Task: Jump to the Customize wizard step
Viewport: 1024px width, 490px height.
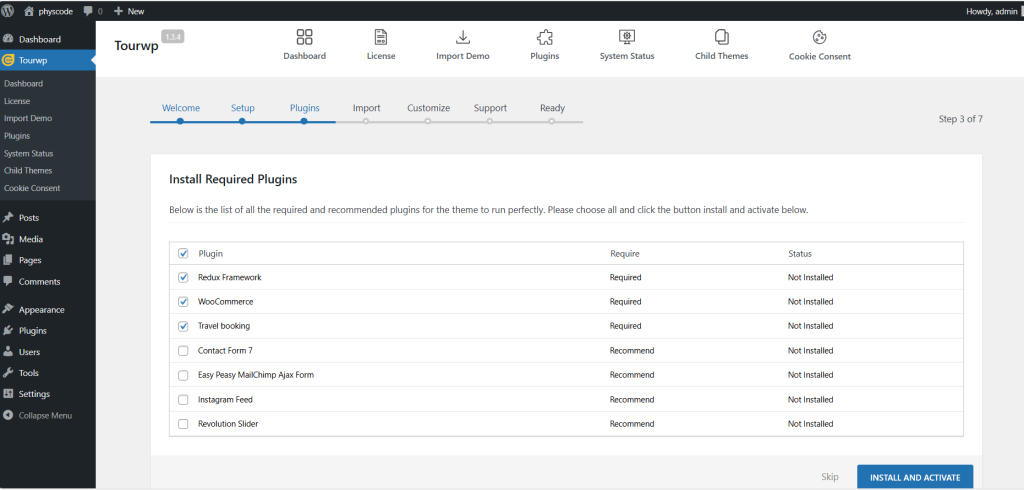Action: (428, 108)
